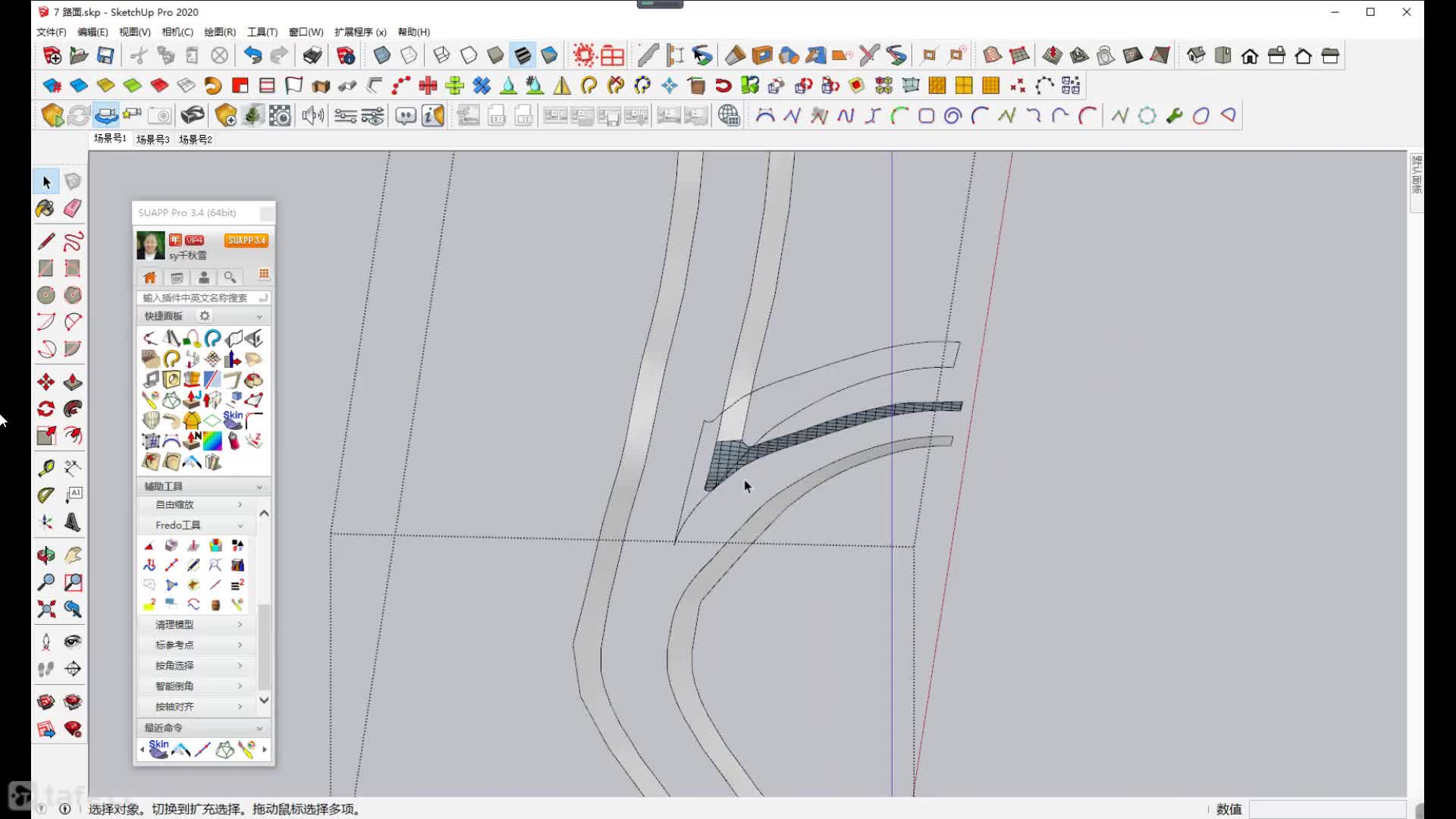Open the 扩展程序(x) menu

(x=360, y=32)
